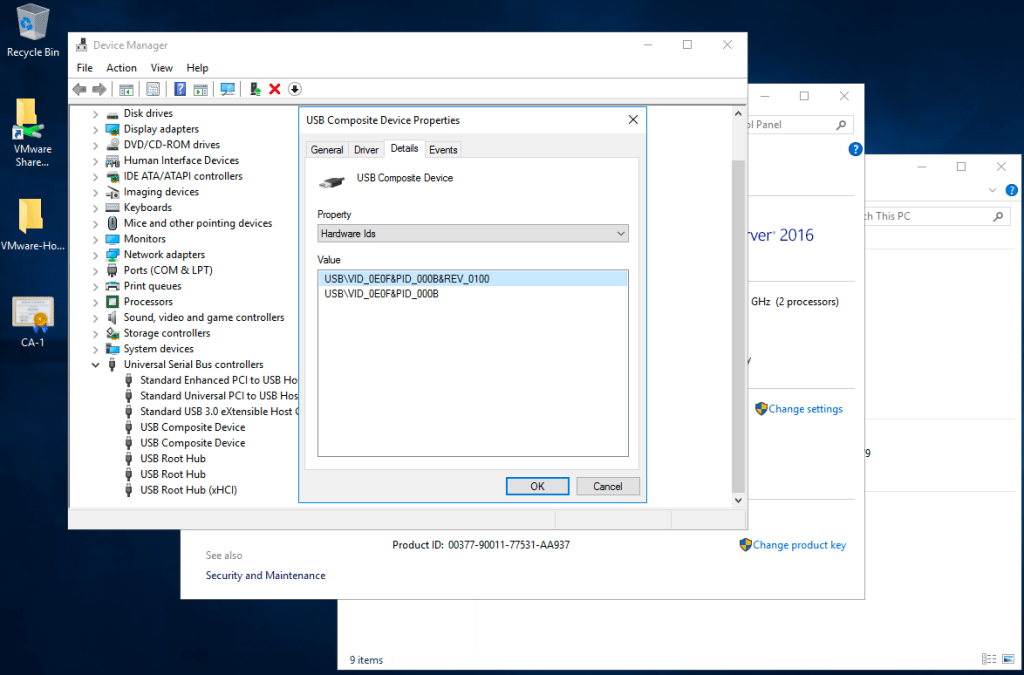Click the red X Uninstall device icon
This screenshot has height=675, width=1024.
(275, 89)
